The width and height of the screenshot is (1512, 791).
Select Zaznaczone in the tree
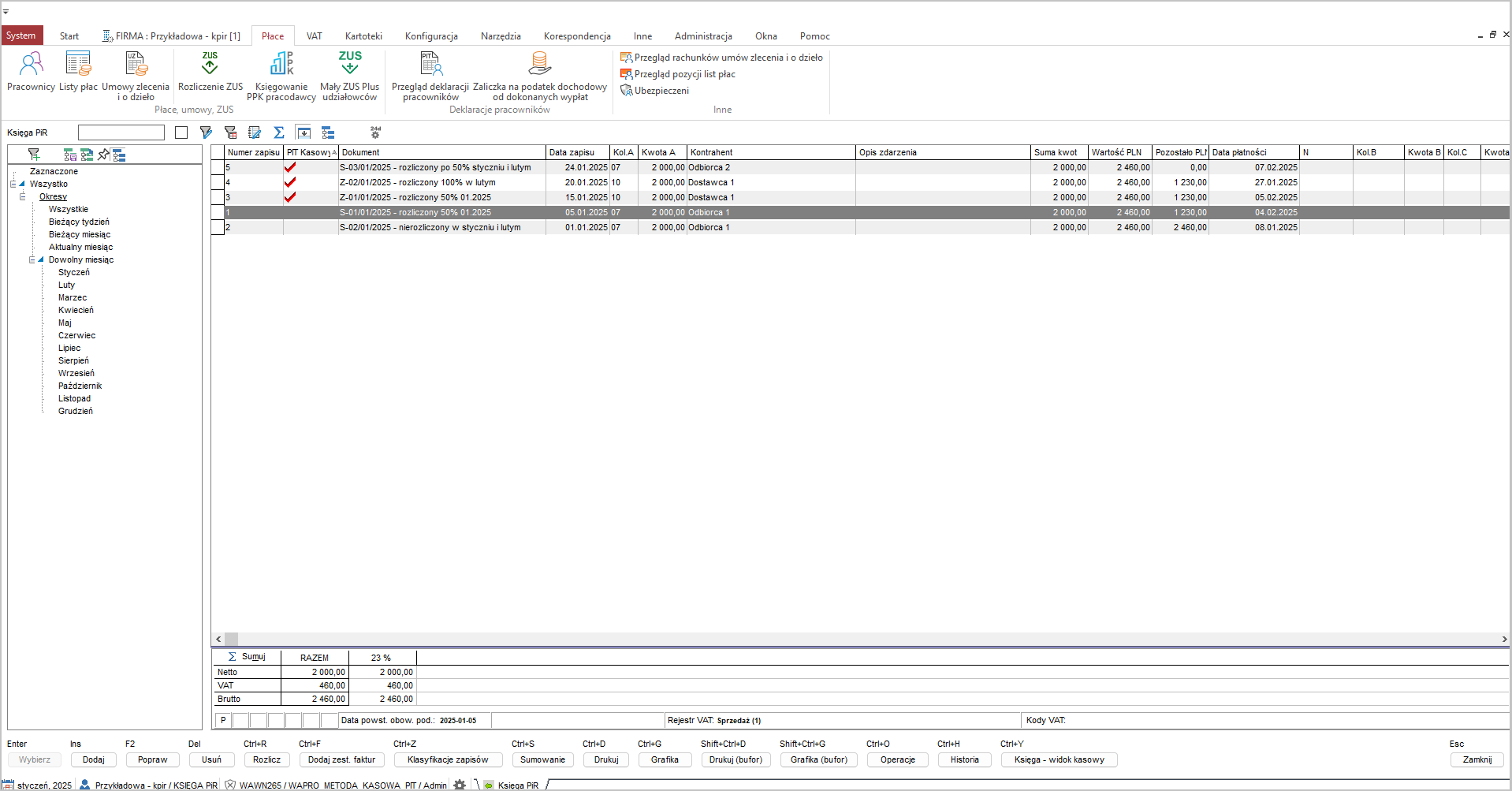coord(54,171)
